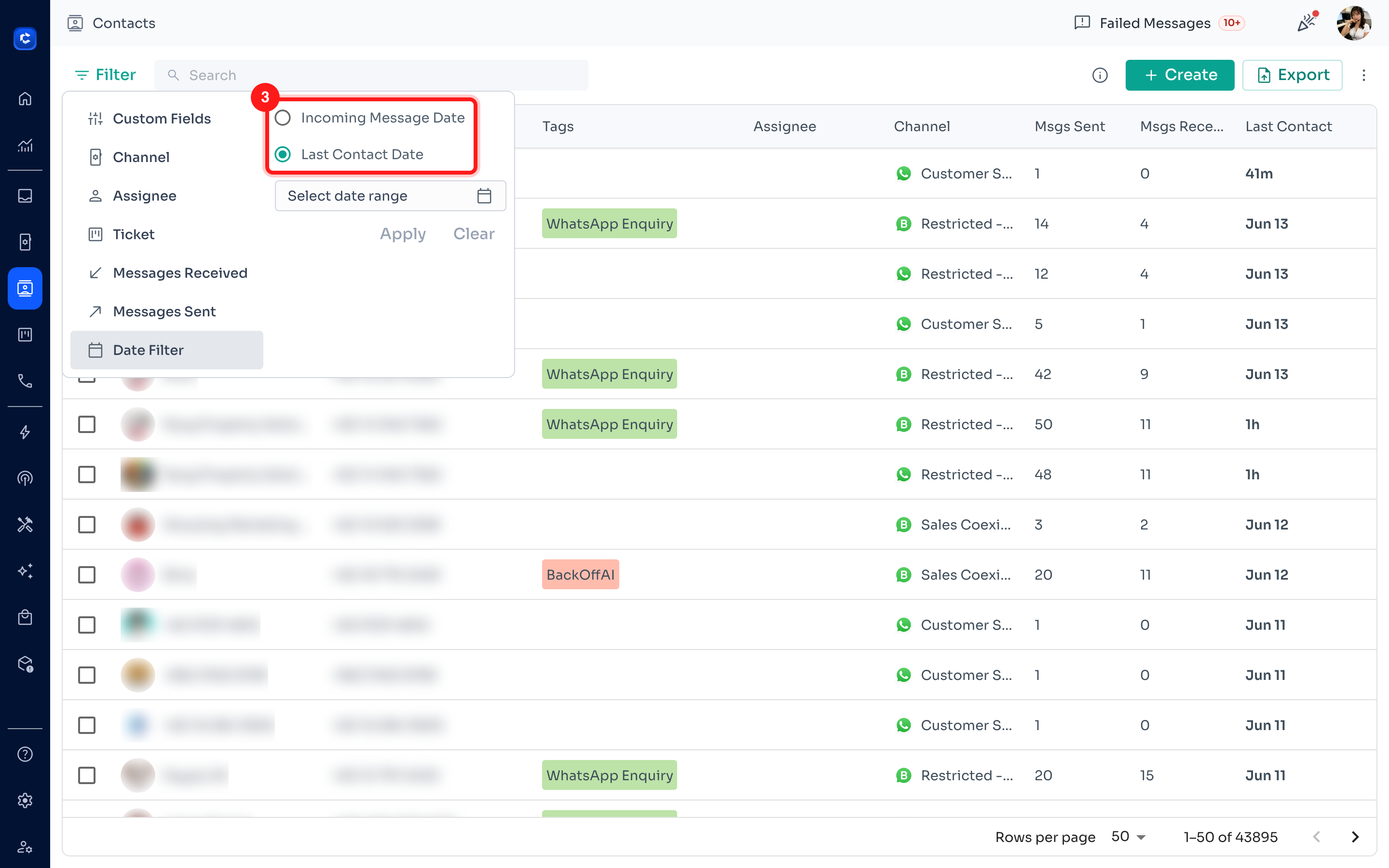Viewport: 1389px width, 868px height.
Task: Open the lightning bolt Automation icon
Action: 25,432
